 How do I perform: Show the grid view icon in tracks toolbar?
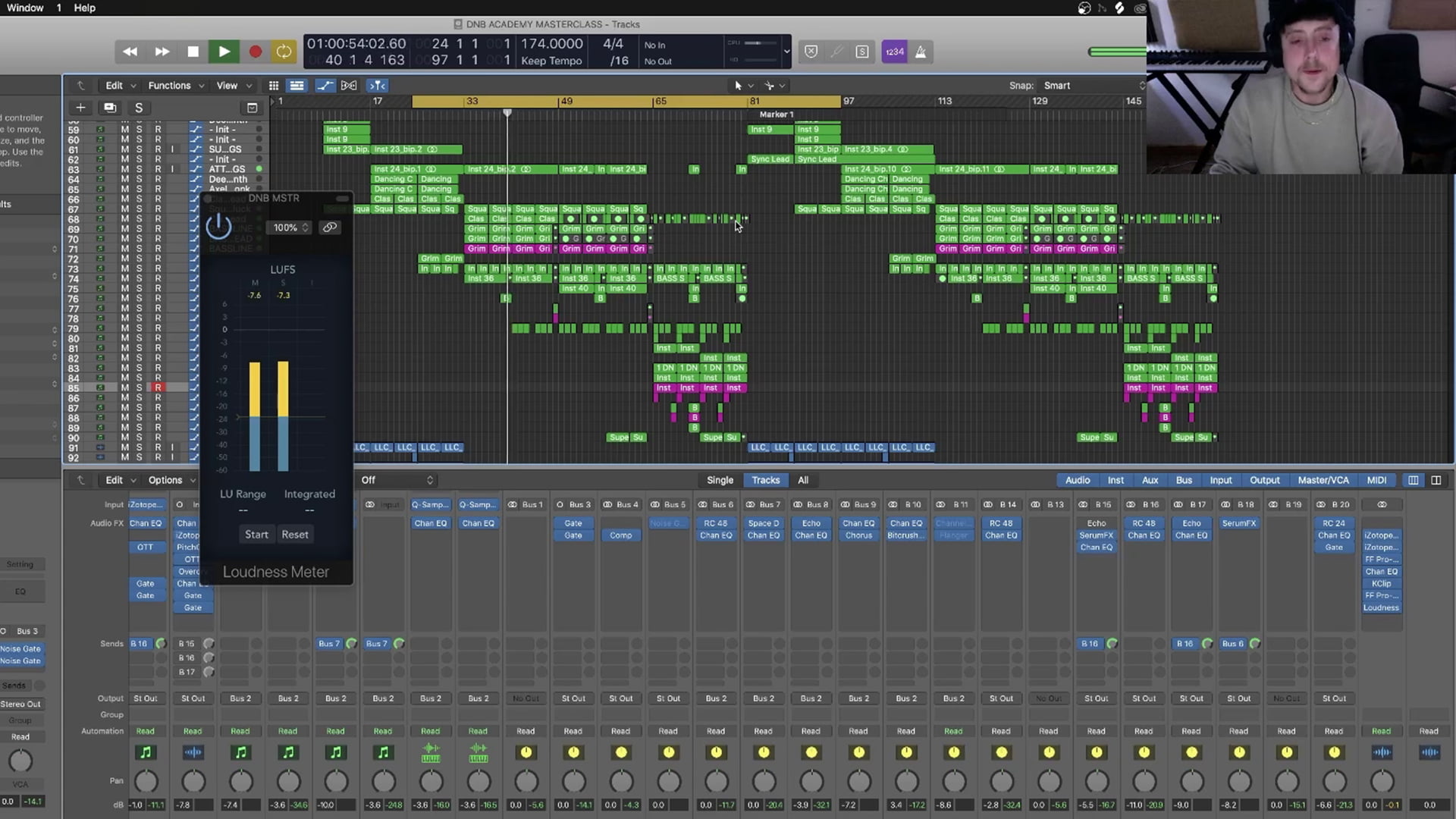point(274,86)
